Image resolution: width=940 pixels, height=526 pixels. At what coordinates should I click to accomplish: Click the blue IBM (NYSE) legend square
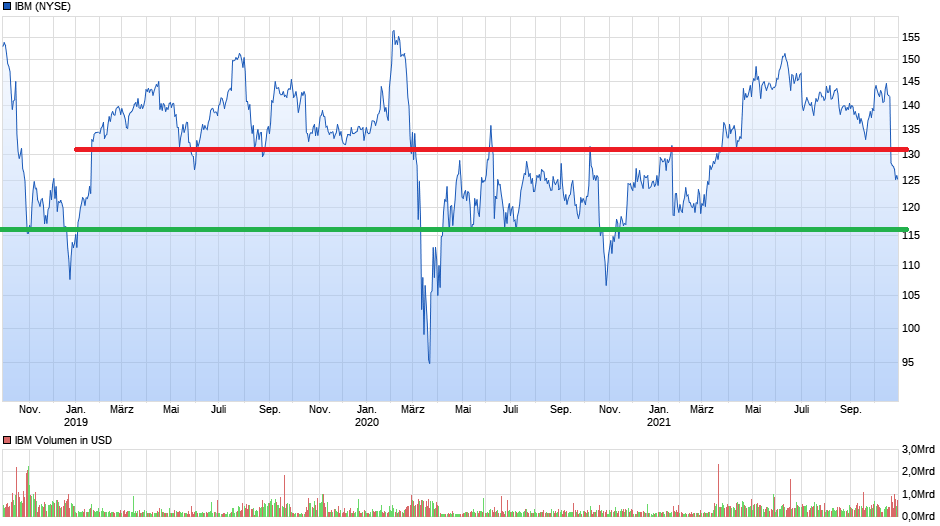[x=7, y=6]
